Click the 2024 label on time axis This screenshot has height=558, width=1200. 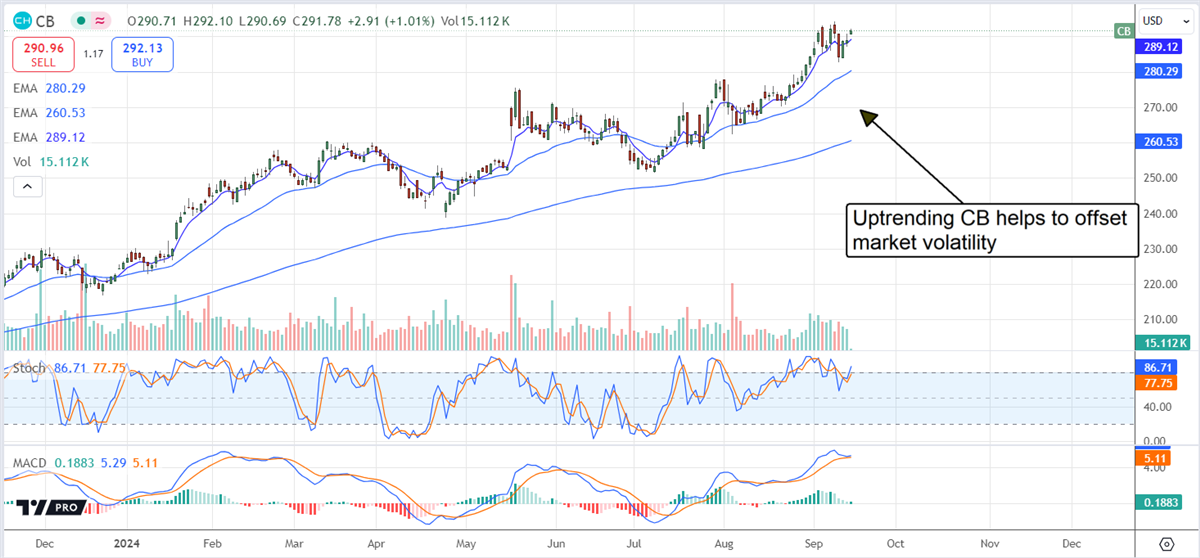[125, 543]
